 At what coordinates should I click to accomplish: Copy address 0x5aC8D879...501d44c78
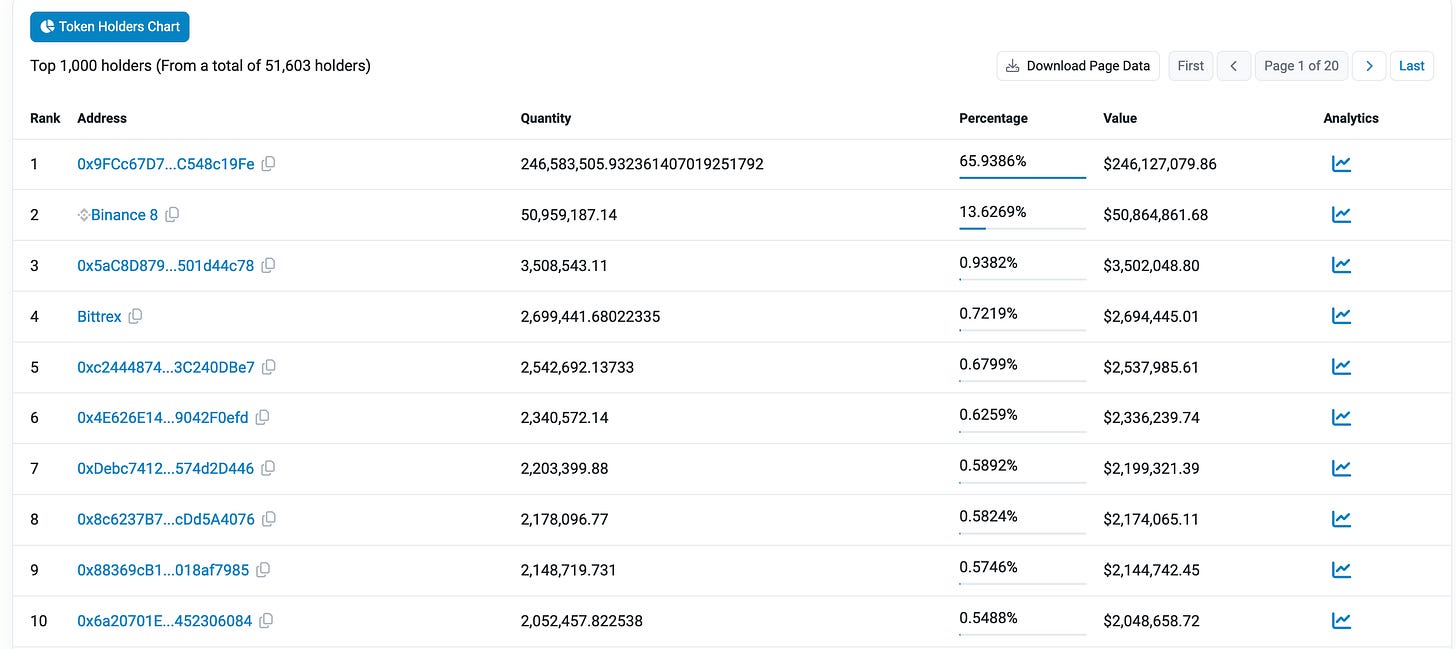tap(268, 266)
